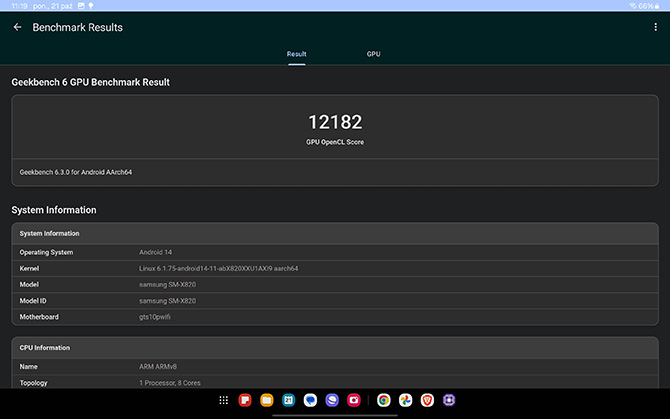Select Topology value '1 Processor, 8 Cores'
This screenshot has height=419, width=670.
click(170, 383)
